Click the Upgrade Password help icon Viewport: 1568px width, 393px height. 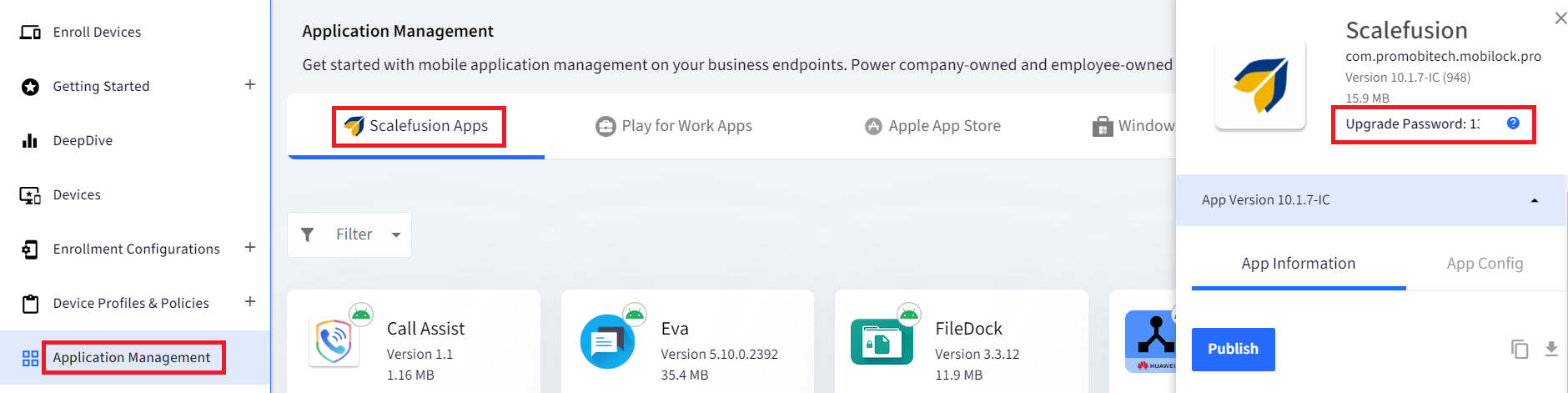point(1513,123)
